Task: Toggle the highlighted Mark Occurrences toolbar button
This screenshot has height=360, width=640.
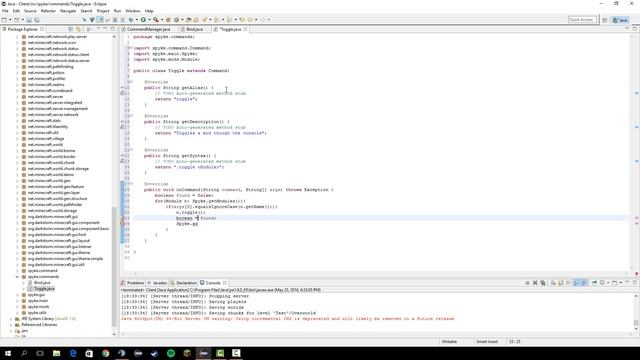Action: click(x=99, y=20)
